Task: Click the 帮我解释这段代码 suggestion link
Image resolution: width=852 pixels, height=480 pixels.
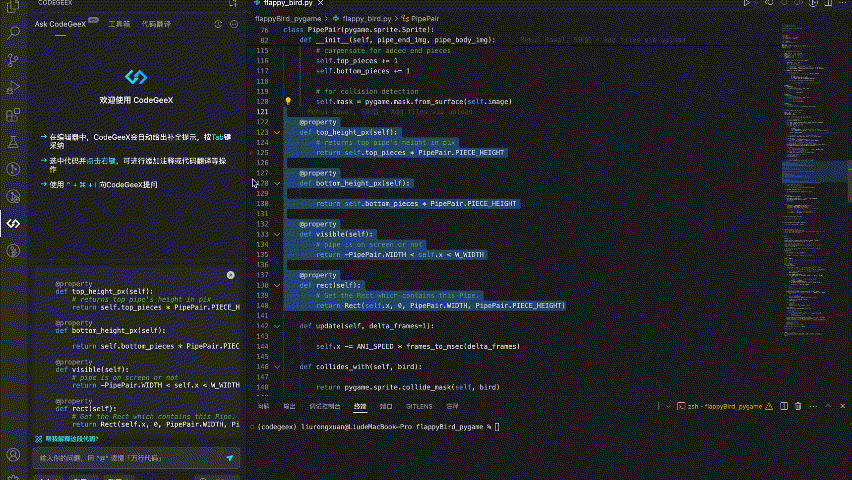Action: pos(70,438)
